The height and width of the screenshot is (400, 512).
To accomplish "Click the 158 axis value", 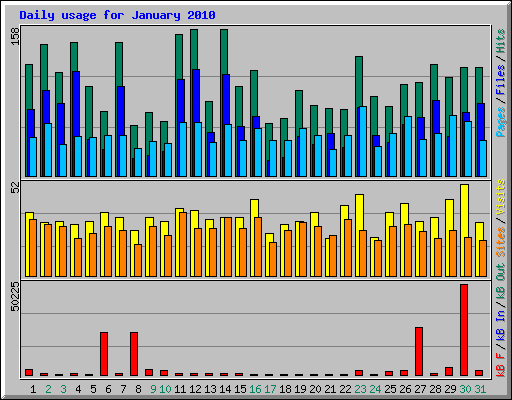I will [15, 36].
